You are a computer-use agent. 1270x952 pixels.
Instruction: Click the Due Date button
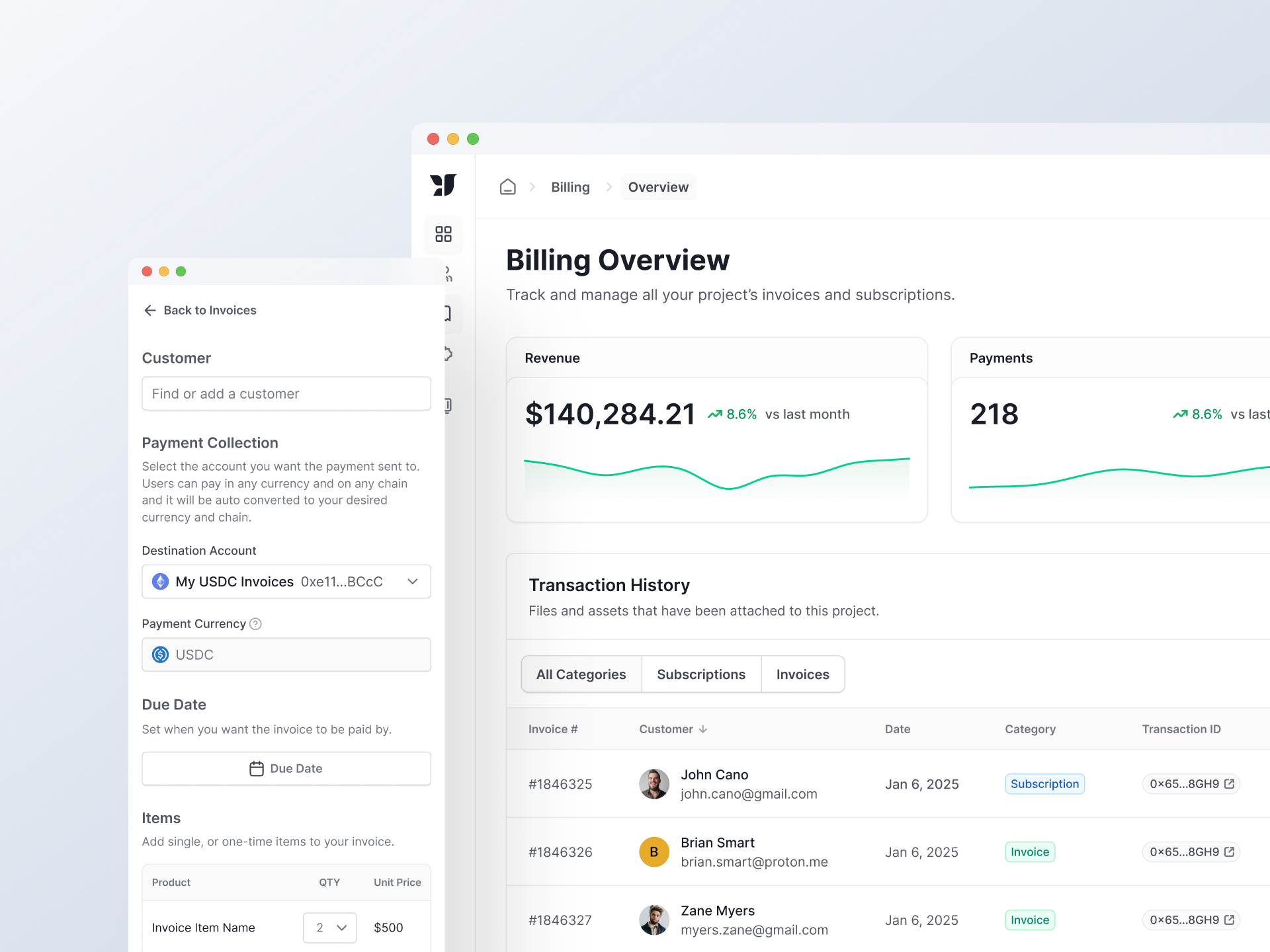pos(286,768)
